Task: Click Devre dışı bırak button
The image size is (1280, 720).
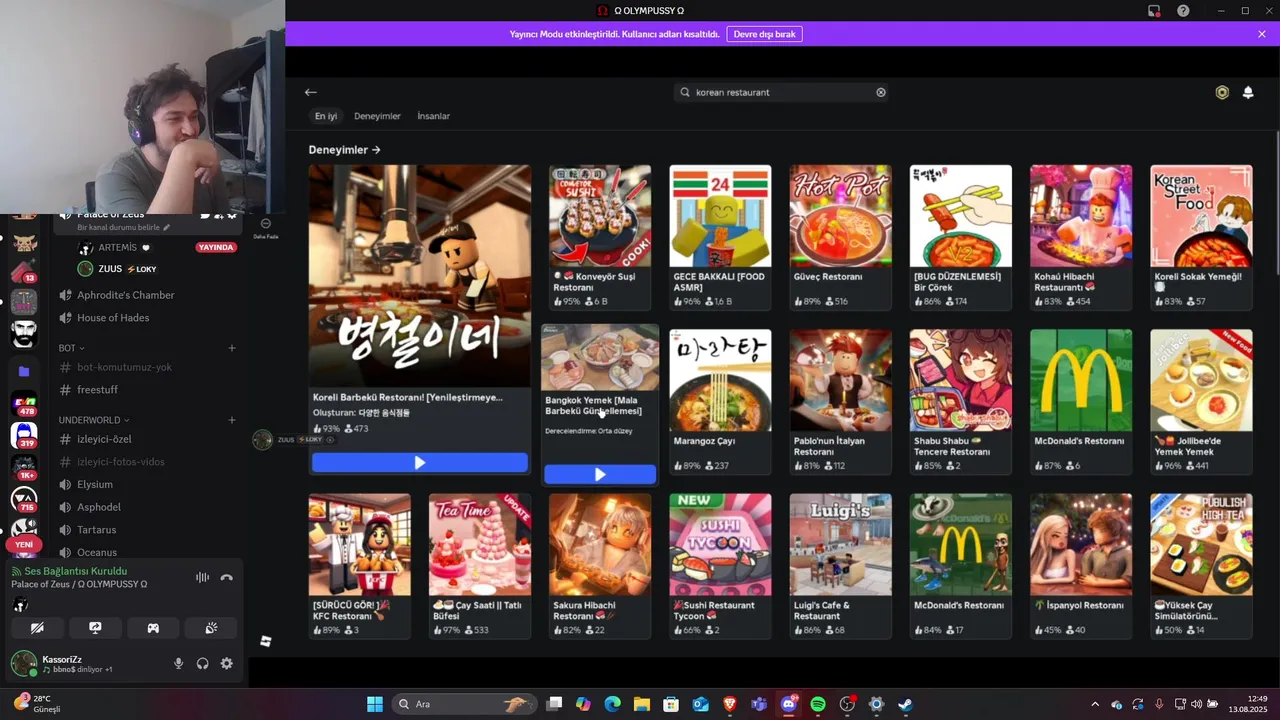Action: 764,34
